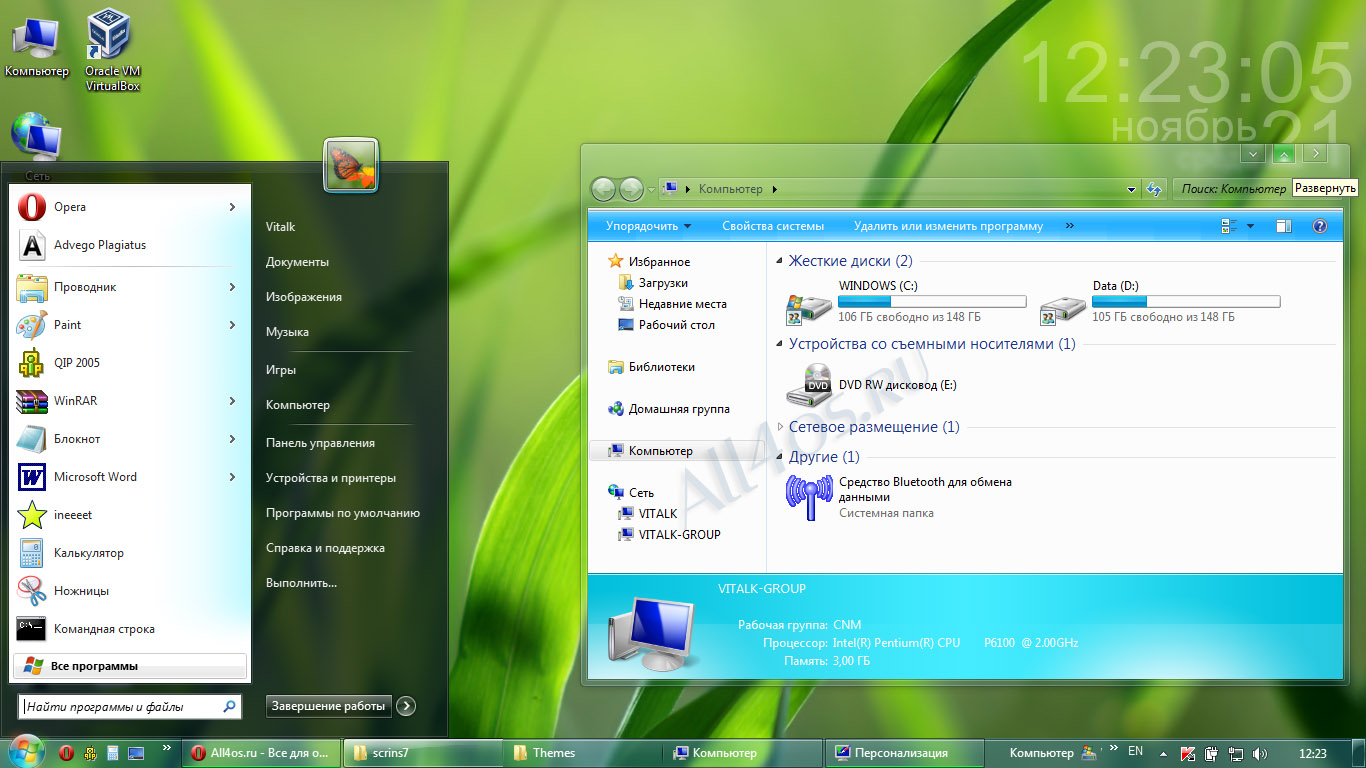Click Все программы
Viewport: 1366px width, 768px height.
[130, 666]
